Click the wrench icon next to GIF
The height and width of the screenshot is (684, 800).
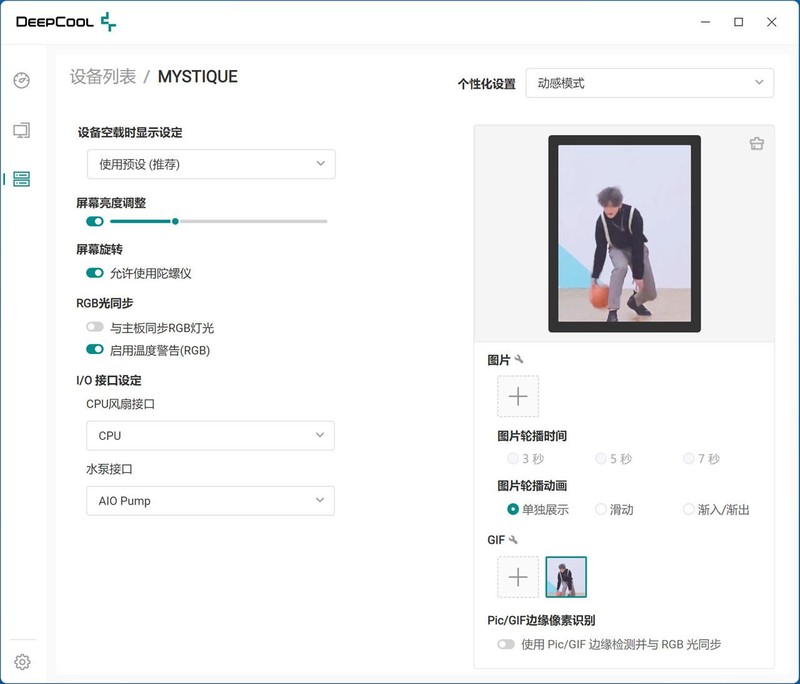point(513,542)
